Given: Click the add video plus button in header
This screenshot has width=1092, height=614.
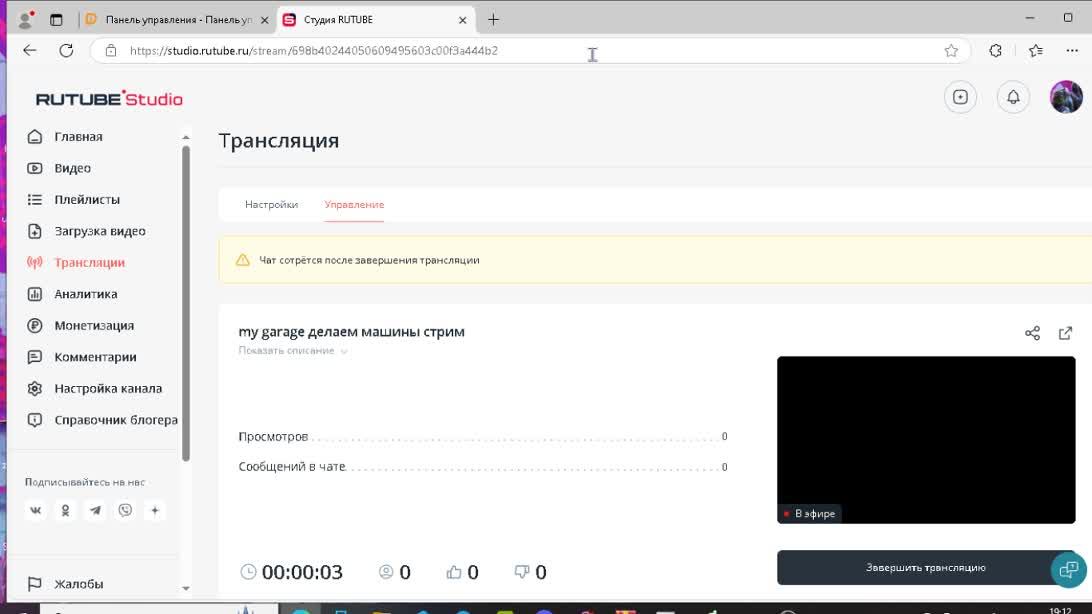Looking at the screenshot, I should (960, 97).
